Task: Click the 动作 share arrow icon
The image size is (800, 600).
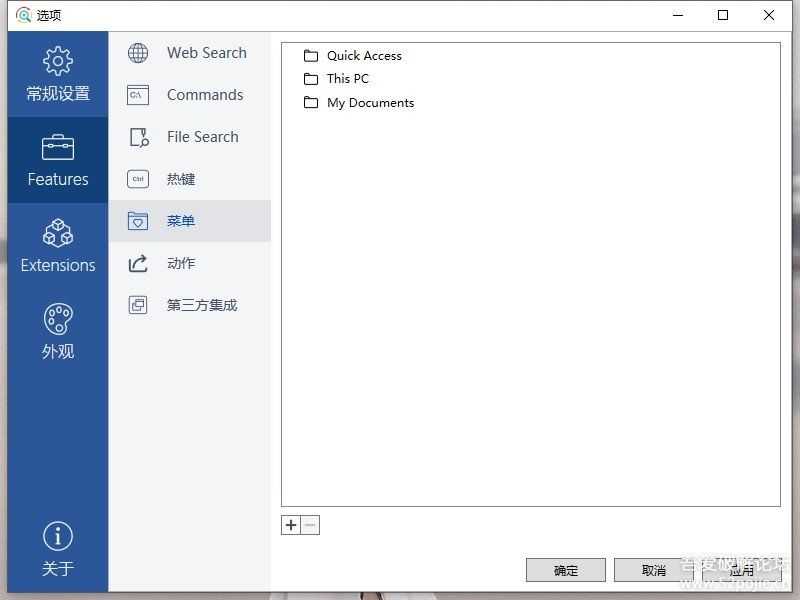Action: (138, 263)
